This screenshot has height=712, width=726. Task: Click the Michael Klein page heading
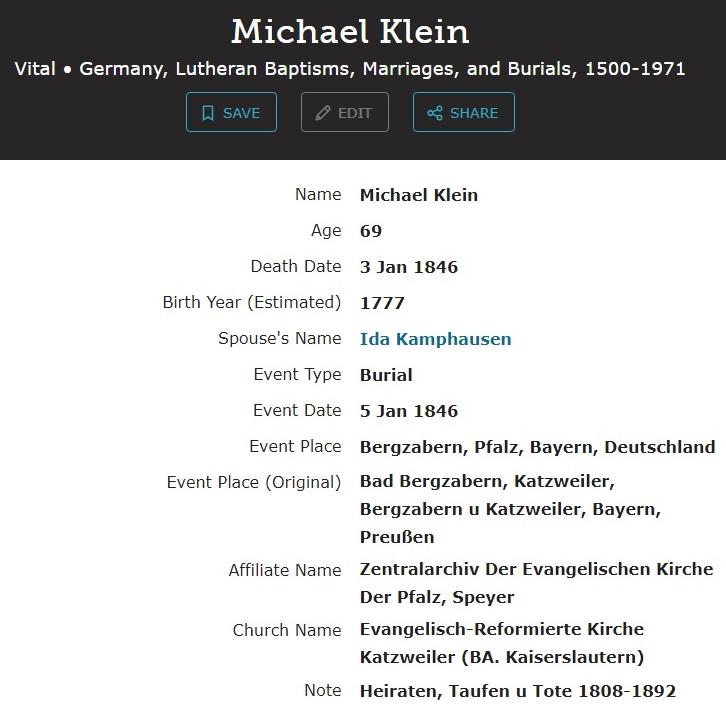coord(350,32)
